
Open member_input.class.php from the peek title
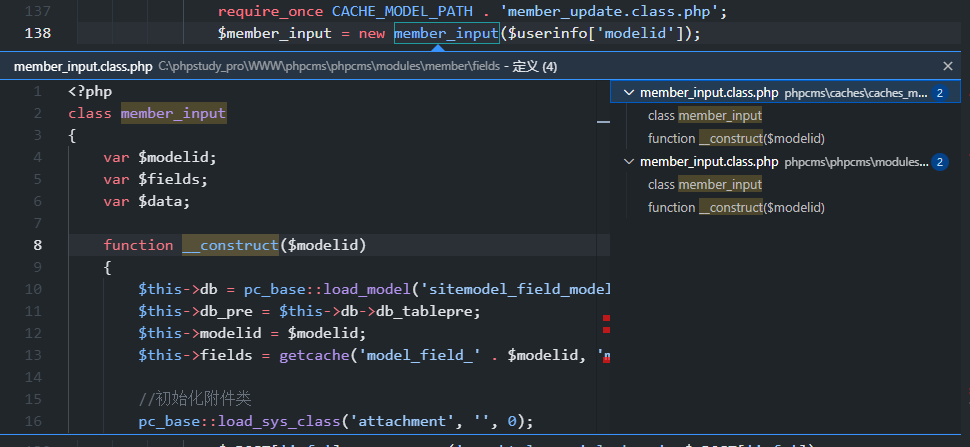83,67
